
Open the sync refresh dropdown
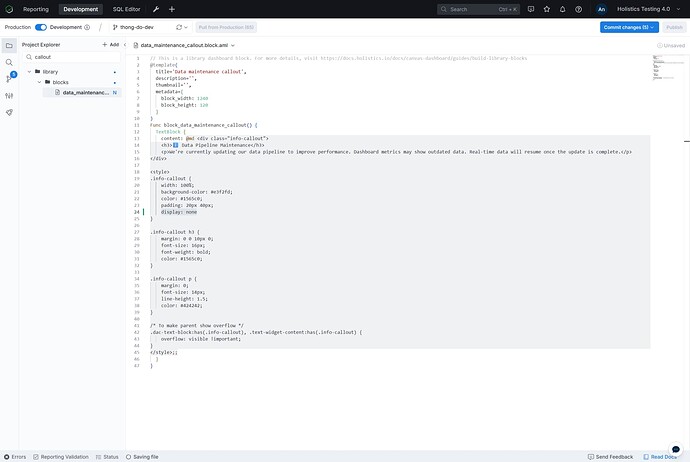click(182, 27)
